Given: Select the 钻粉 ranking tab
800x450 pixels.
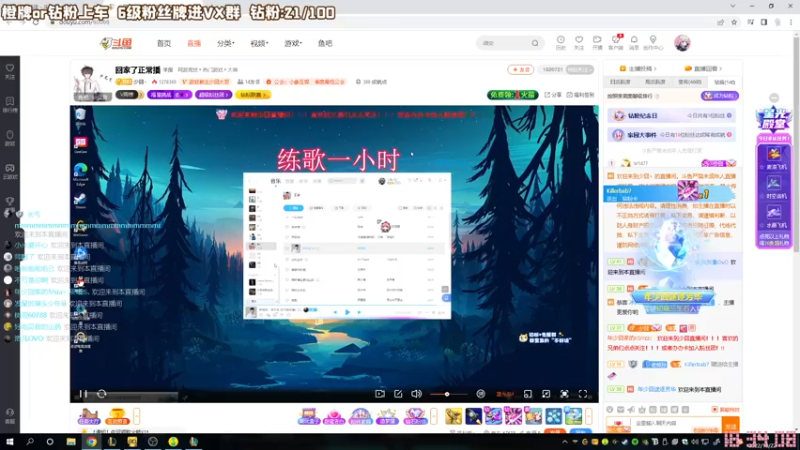Looking at the screenshot, I should click(724, 82).
